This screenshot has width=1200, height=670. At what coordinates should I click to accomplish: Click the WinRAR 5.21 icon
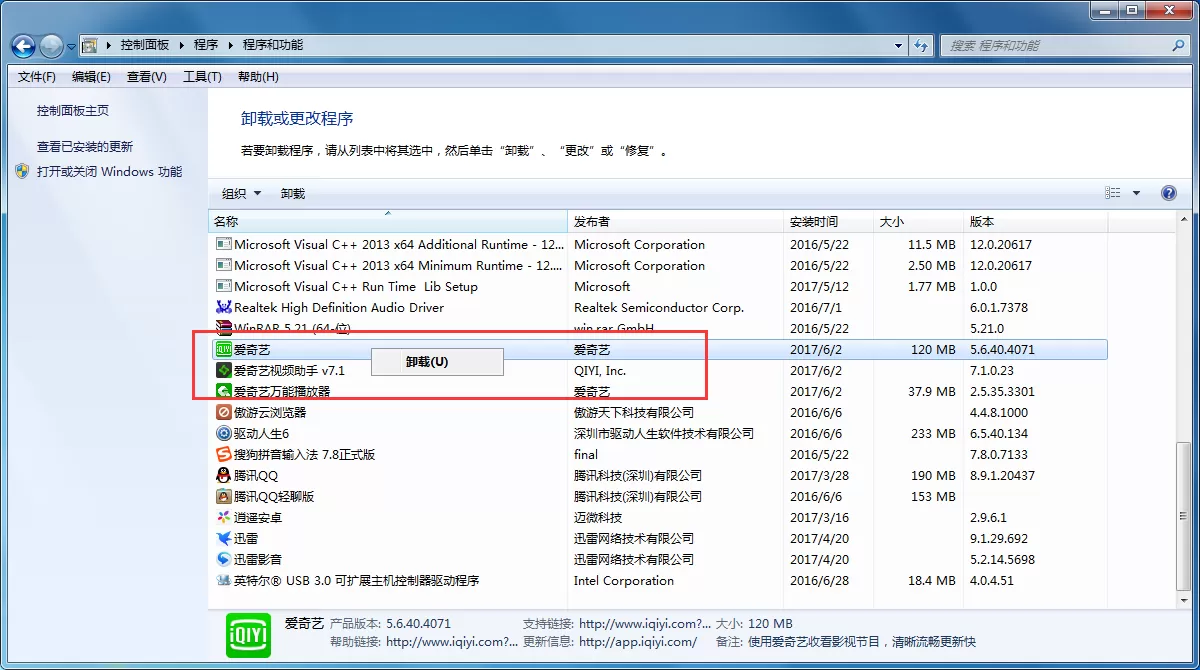point(224,328)
